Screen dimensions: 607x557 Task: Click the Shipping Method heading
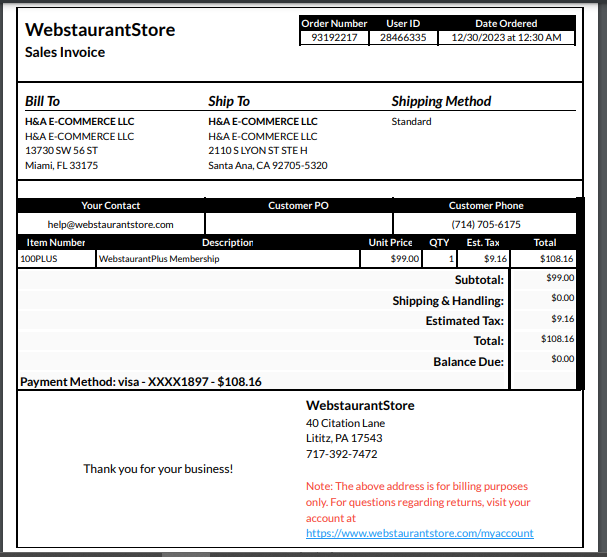pos(441,101)
